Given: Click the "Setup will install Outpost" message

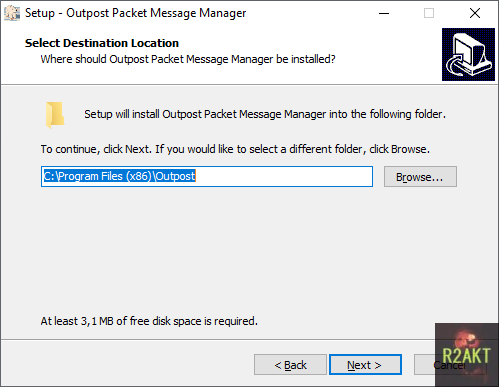Looking at the screenshot, I should coord(265,114).
